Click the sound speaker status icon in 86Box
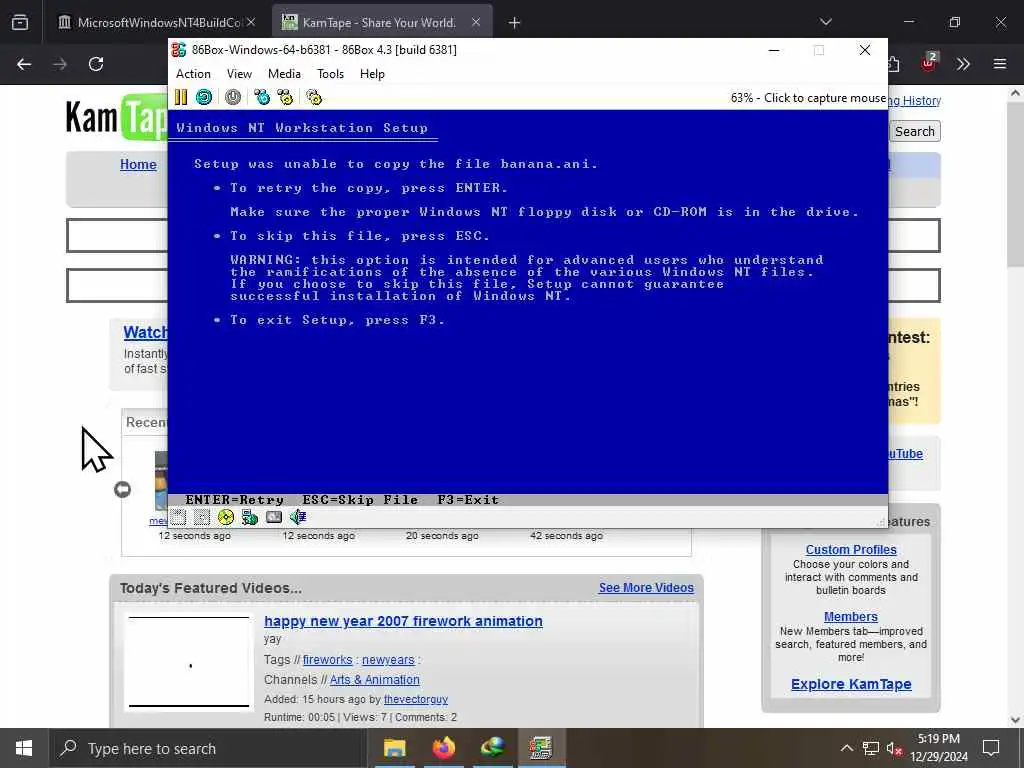This screenshot has width=1024, height=768. 298,517
